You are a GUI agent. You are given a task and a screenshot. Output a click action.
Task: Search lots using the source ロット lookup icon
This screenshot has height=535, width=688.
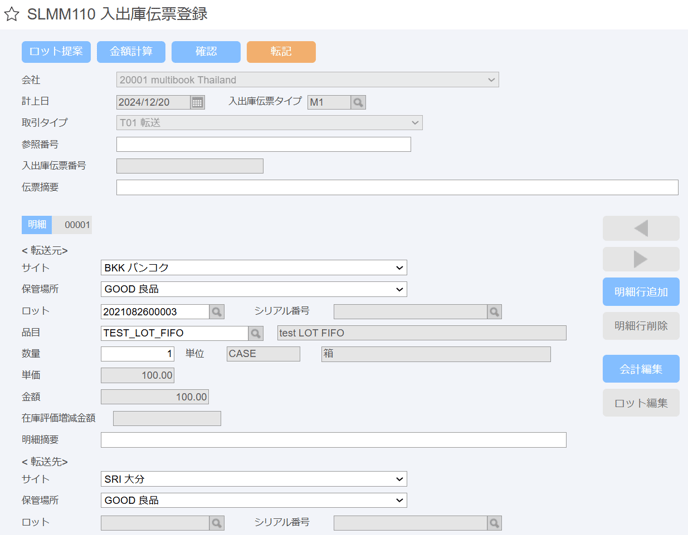point(217,312)
